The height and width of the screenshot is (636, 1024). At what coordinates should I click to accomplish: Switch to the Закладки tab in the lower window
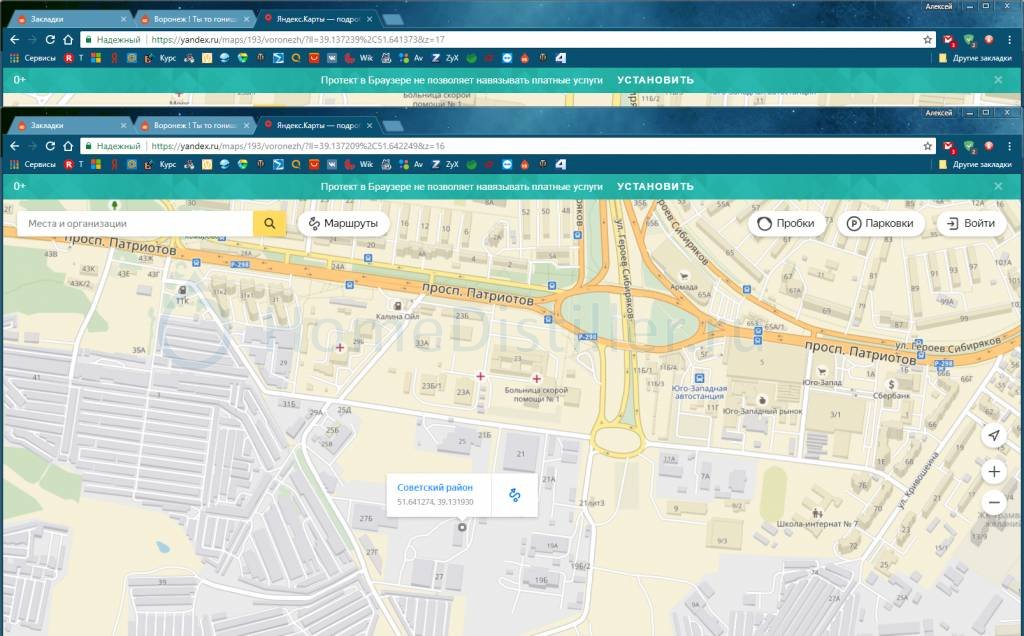(x=71, y=125)
